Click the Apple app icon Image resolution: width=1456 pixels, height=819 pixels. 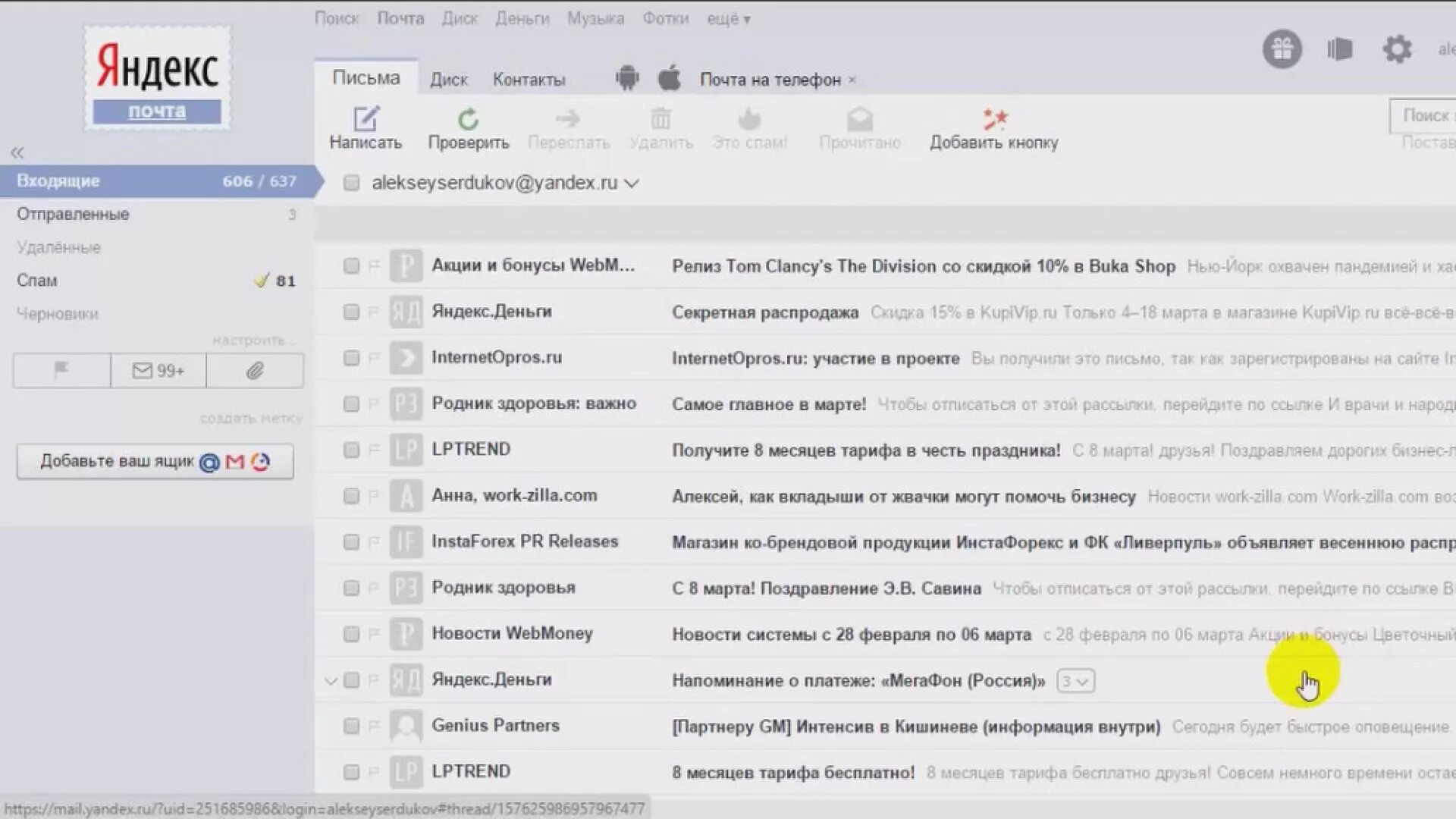[669, 78]
